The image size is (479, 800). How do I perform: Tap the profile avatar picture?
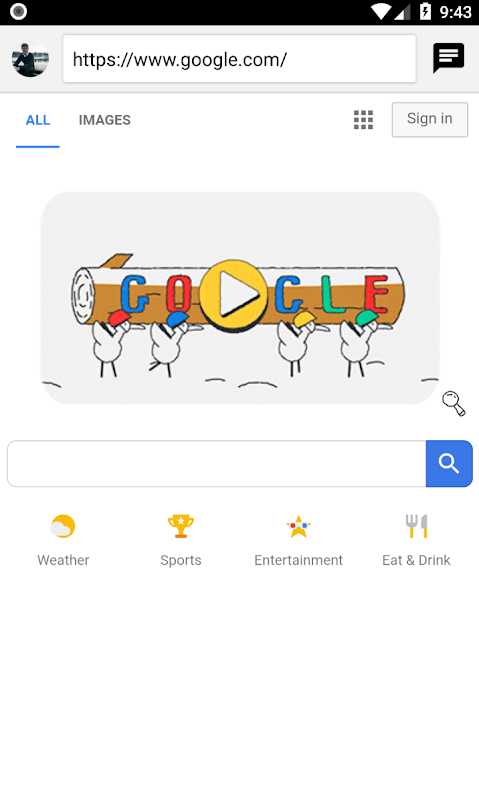pos(31,59)
